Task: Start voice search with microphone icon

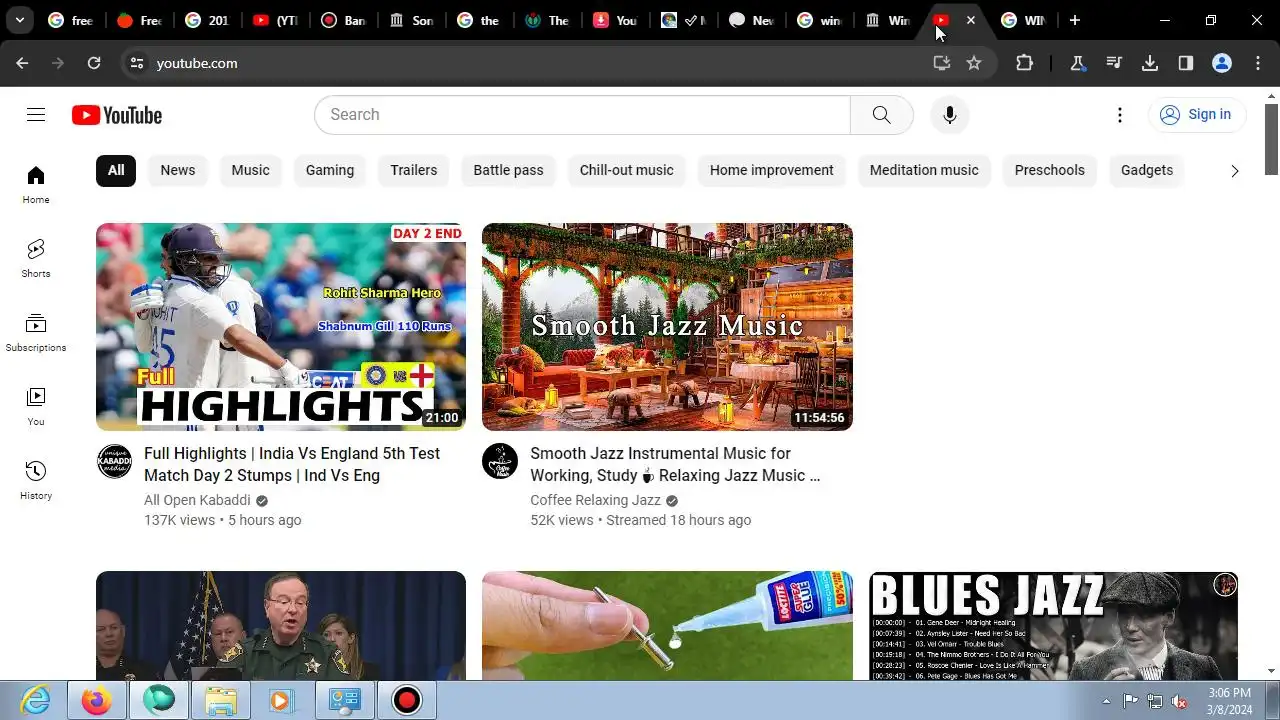Action: (x=950, y=115)
